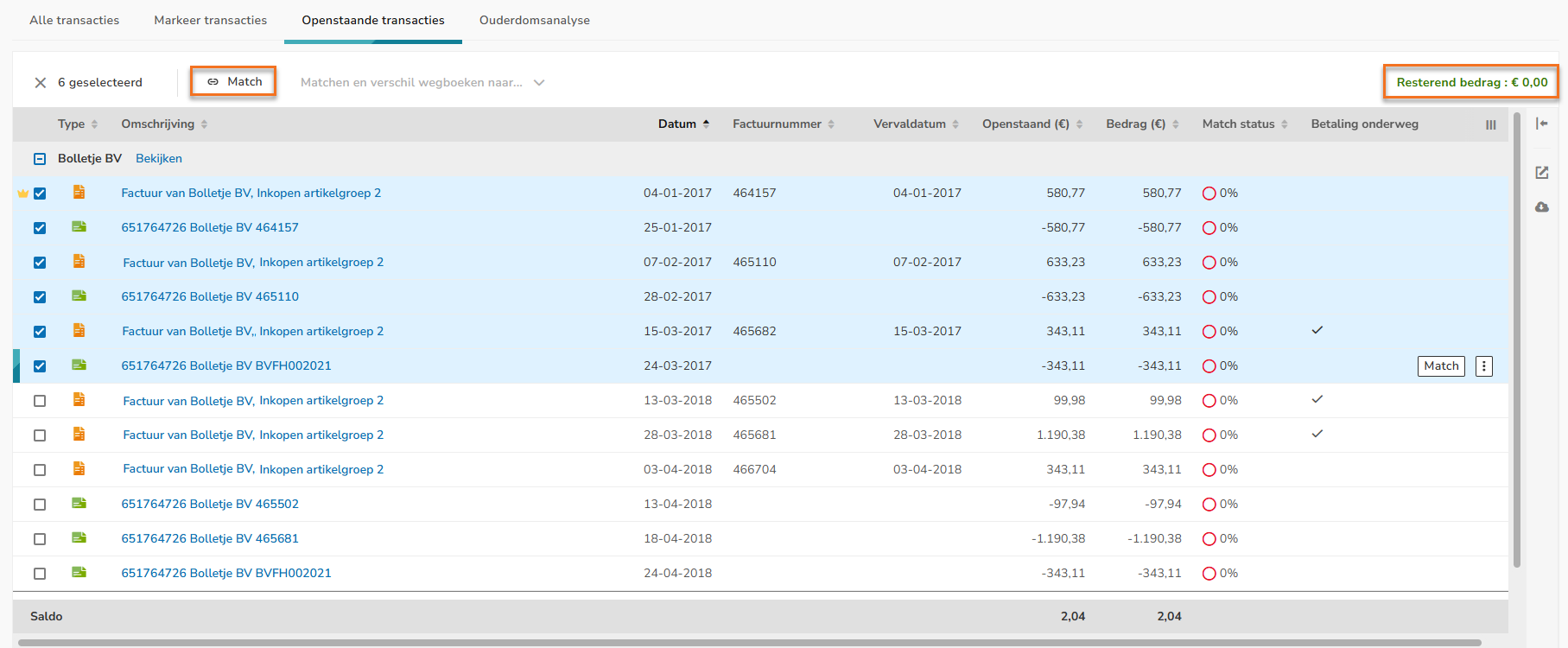Viewport: 1568px width, 648px height.
Task: Tick the checkbox for the 13-04-2018 payment
Action: click(40, 505)
